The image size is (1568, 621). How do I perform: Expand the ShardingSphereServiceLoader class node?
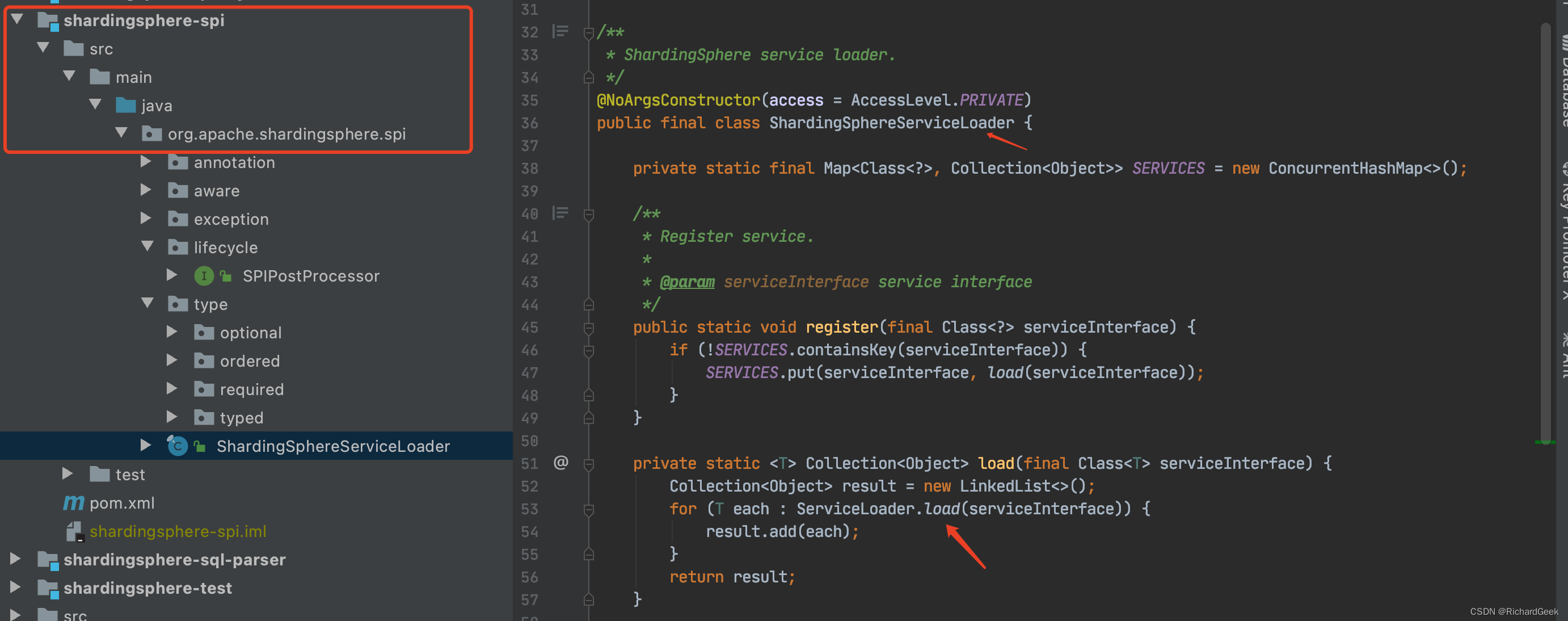click(146, 445)
